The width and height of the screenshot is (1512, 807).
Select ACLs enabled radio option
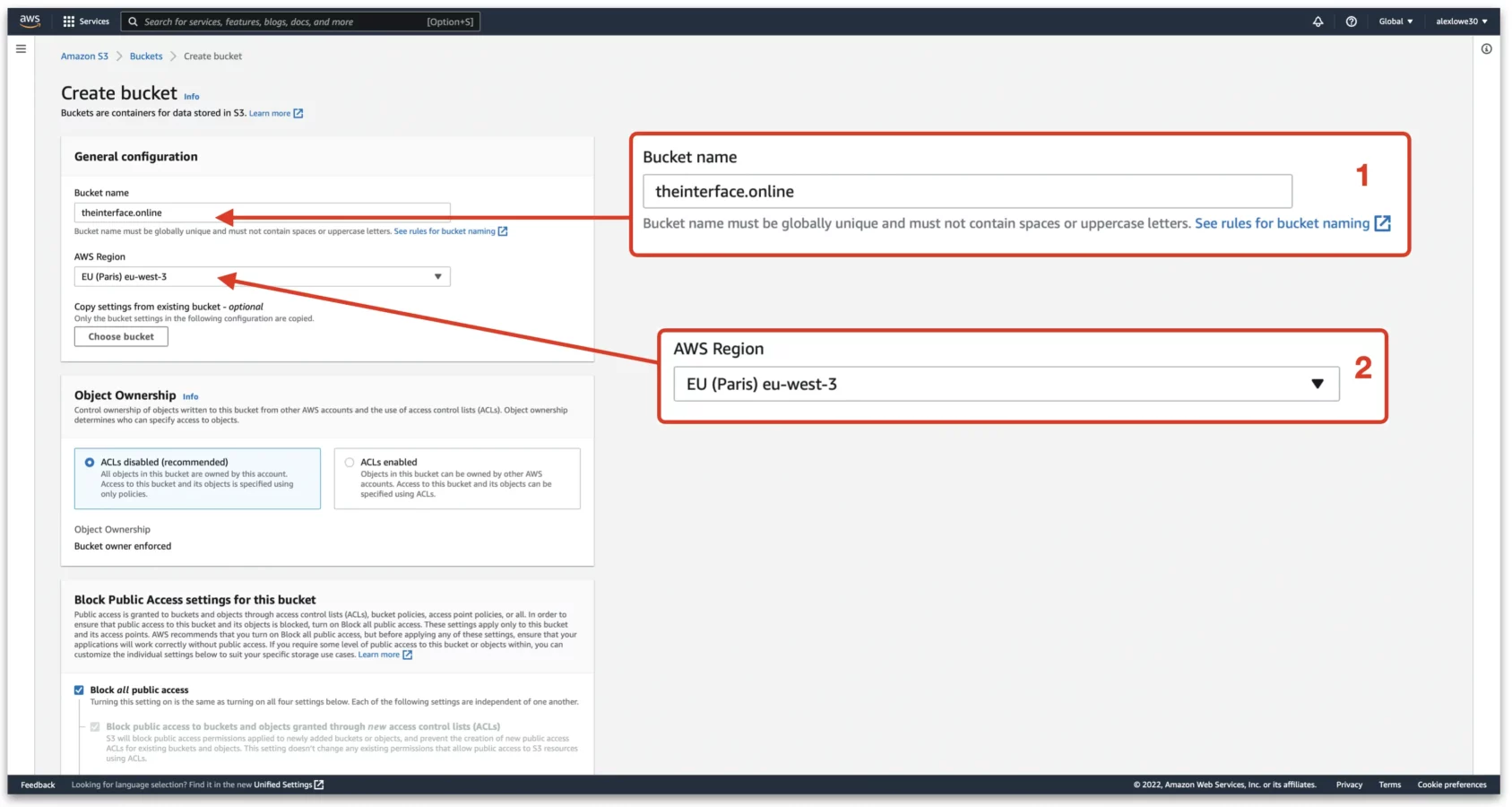click(x=350, y=463)
